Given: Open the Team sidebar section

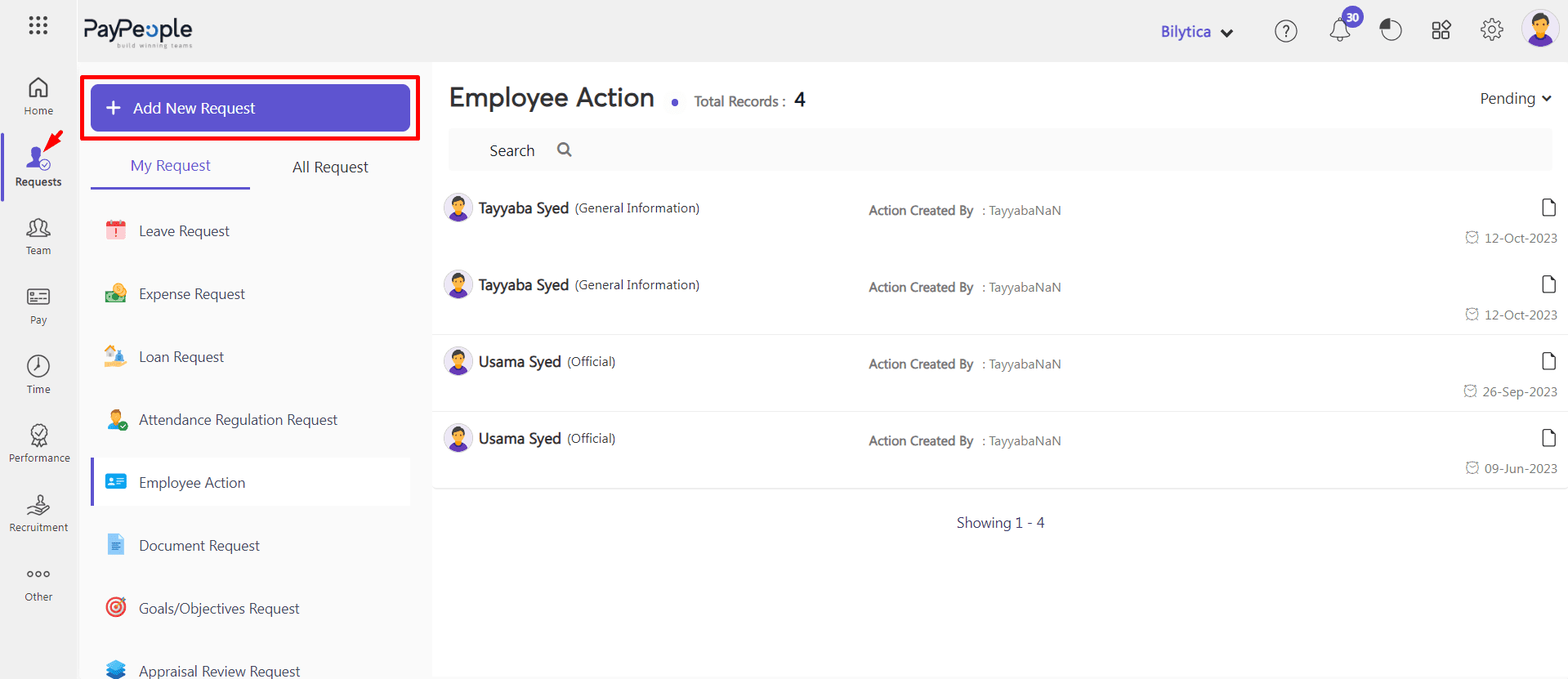Looking at the screenshot, I should pyautogui.click(x=38, y=236).
